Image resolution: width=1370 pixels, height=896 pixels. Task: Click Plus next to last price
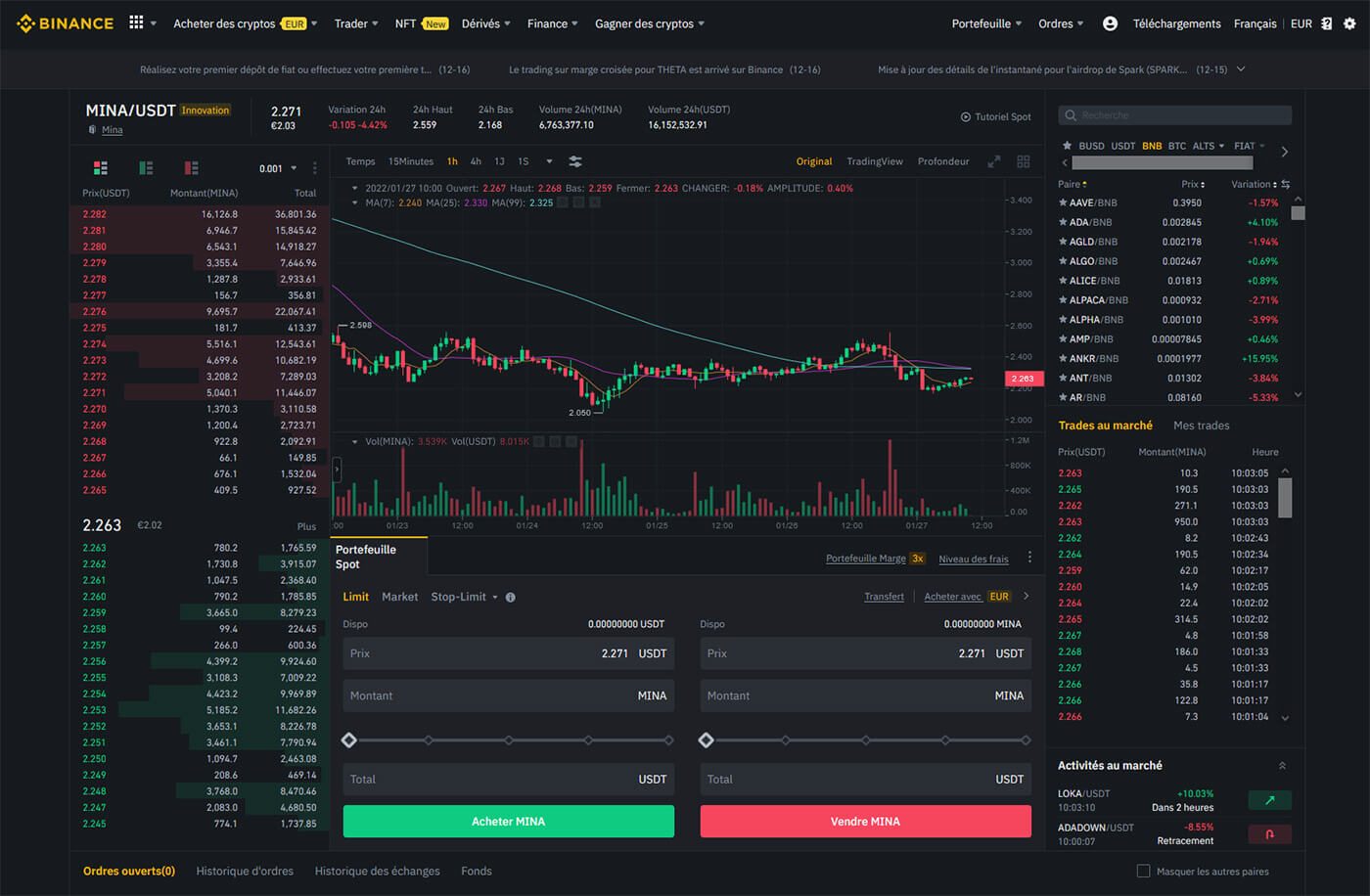(x=307, y=526)
